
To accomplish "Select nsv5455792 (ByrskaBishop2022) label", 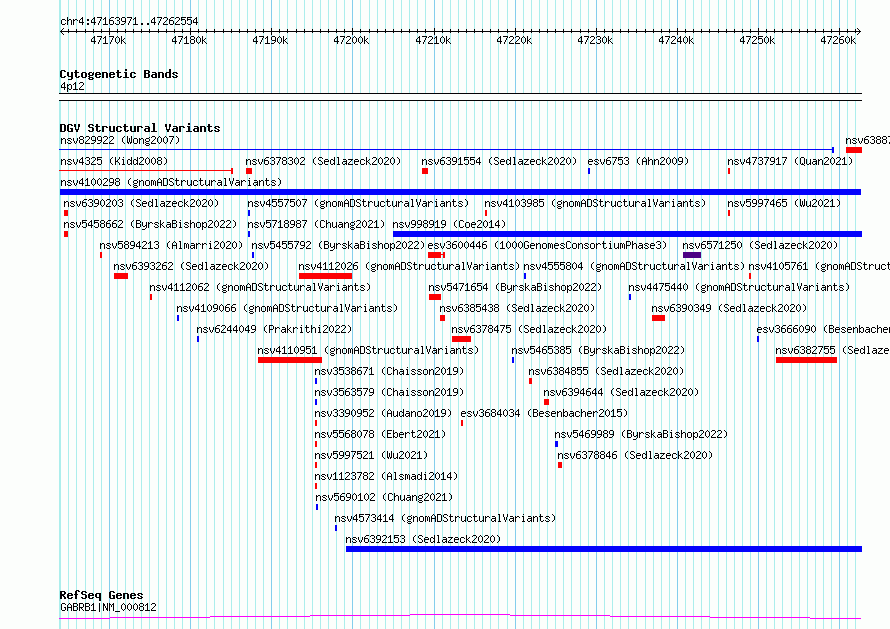I will pyautogui.click(x=338, y=245).
